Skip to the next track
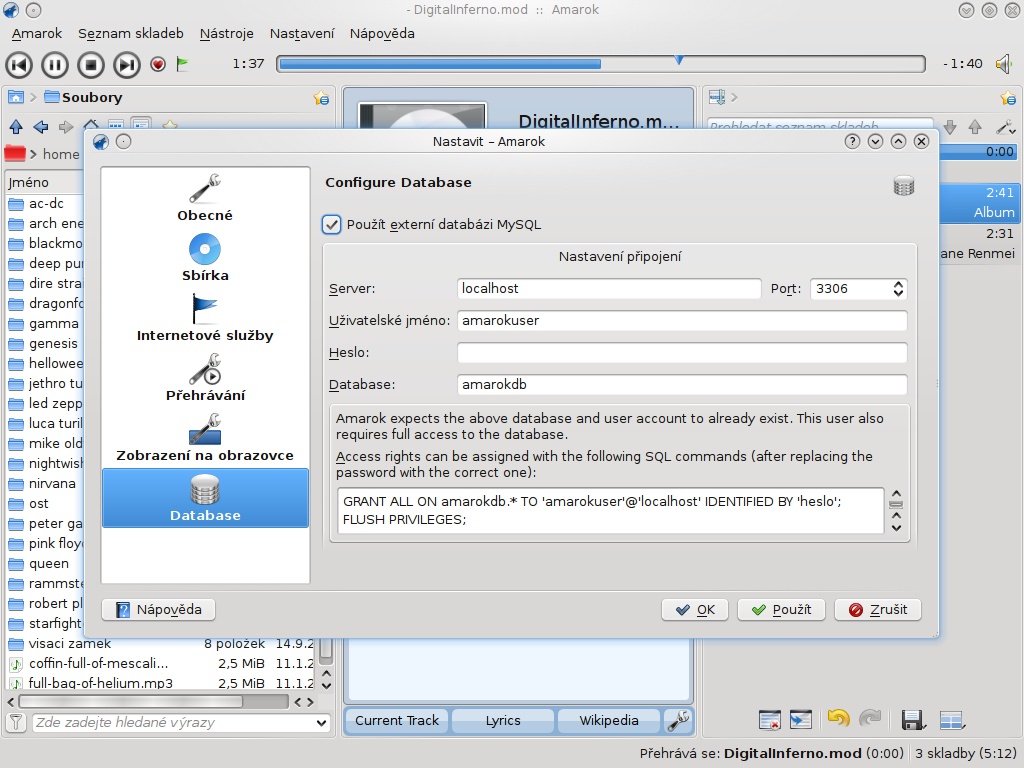This screenshot has width=1024, height=768. [x=127, y=65]
